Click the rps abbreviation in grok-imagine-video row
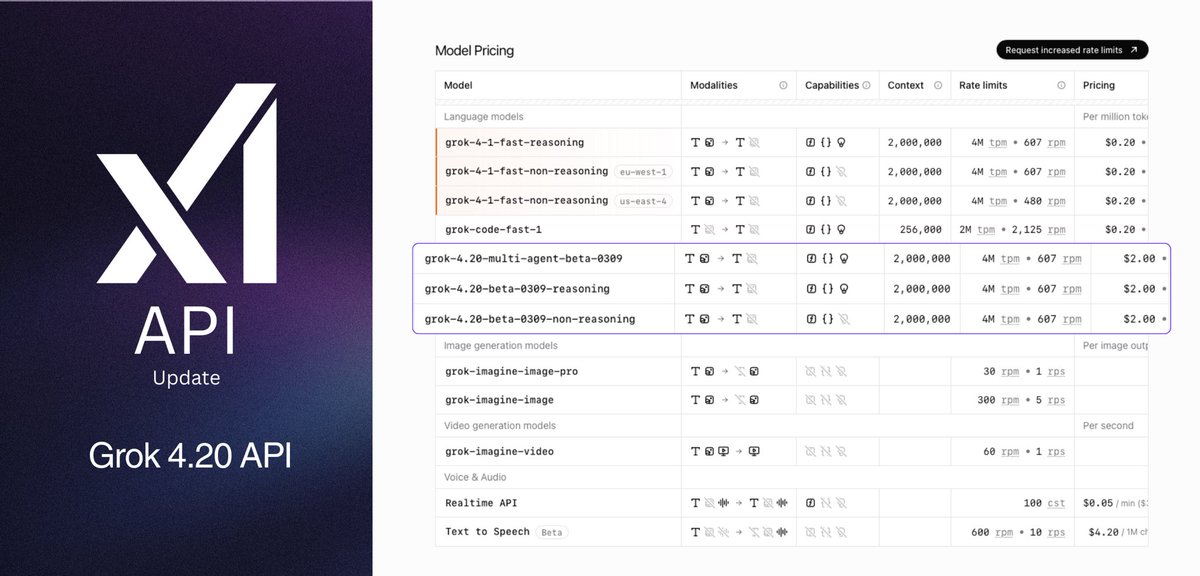Image resolution: width=1200 pixels, height=576 pixels. coord(1056,452)
